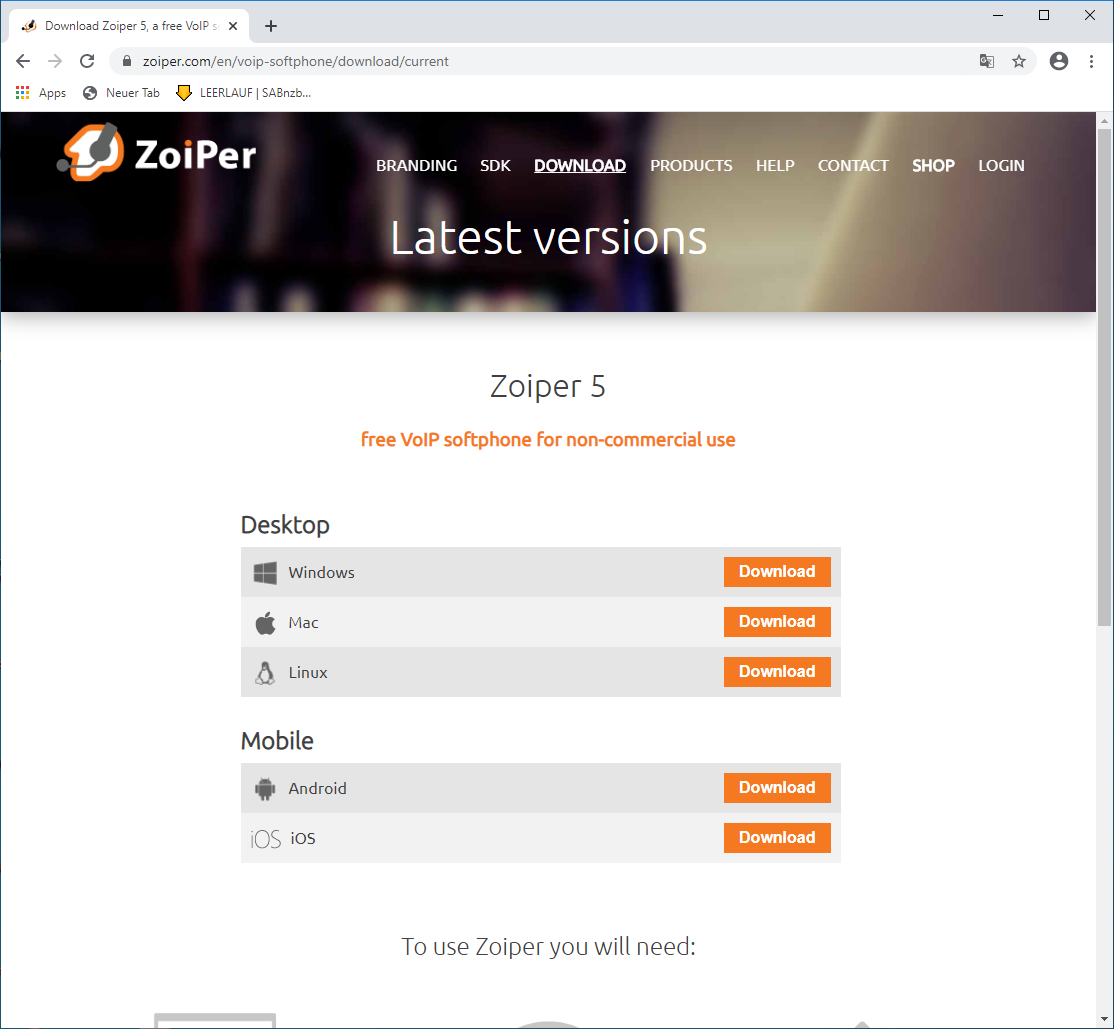Viewport: 1114px width, 1029px height.
Task: Go back using the browser back arrow
Action: tap(24, 61)
